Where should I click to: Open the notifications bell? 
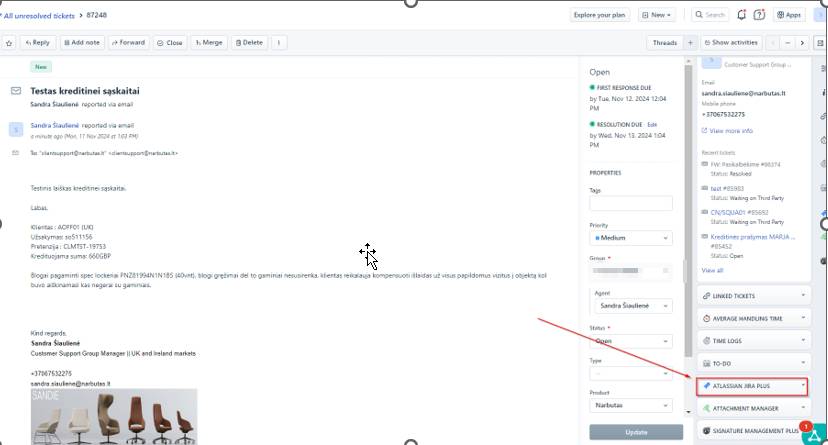[741, 15]
